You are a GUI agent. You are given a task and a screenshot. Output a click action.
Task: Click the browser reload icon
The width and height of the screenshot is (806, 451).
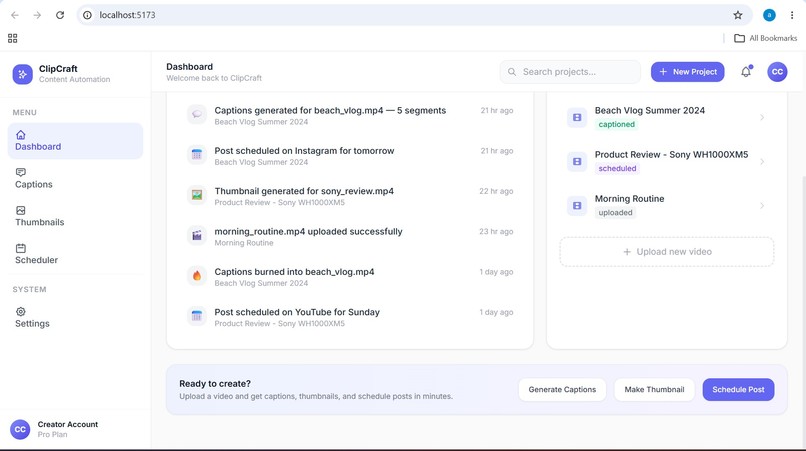[x=60, y=15]
